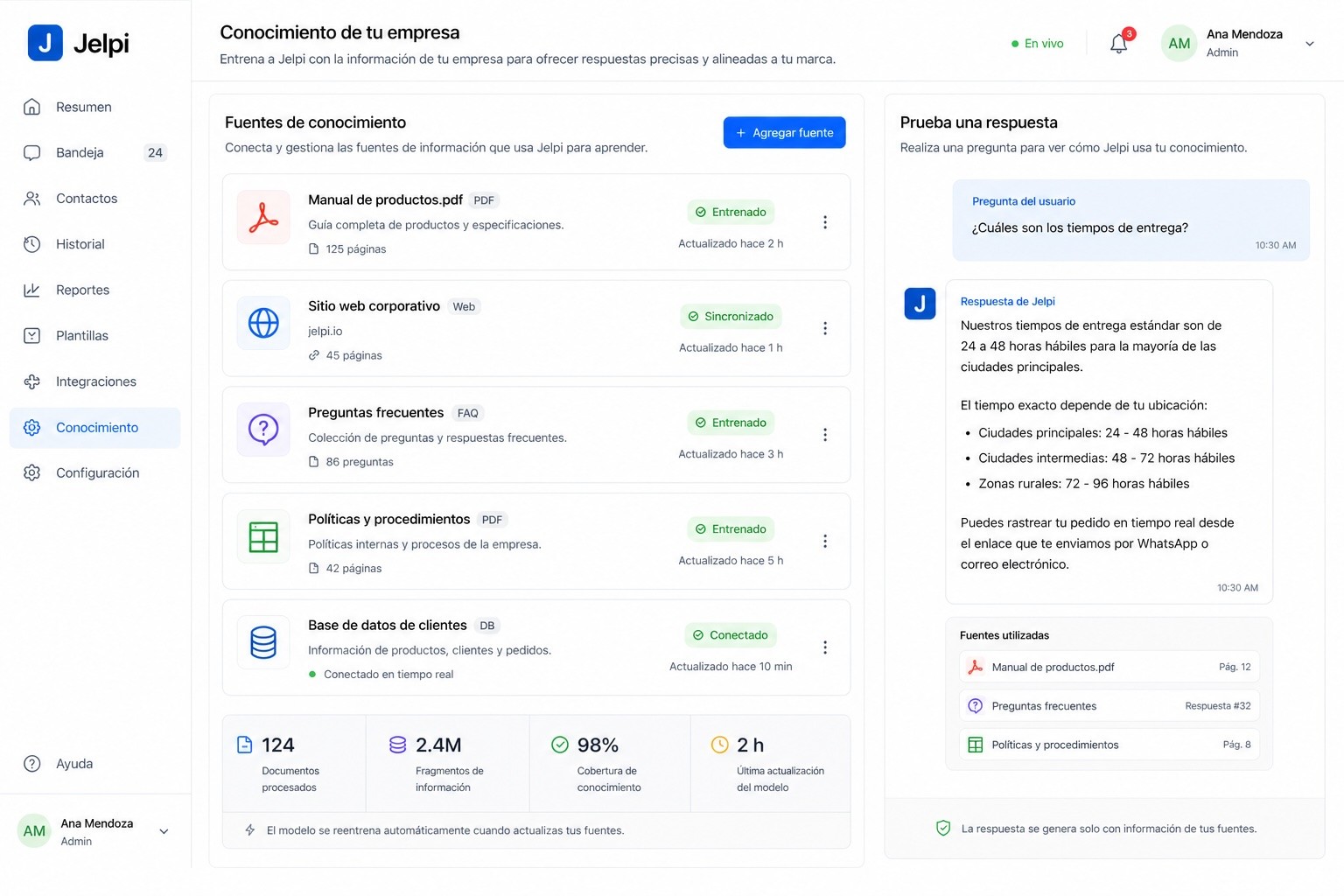Go to Resumen in the sidebar

(94, 107)
